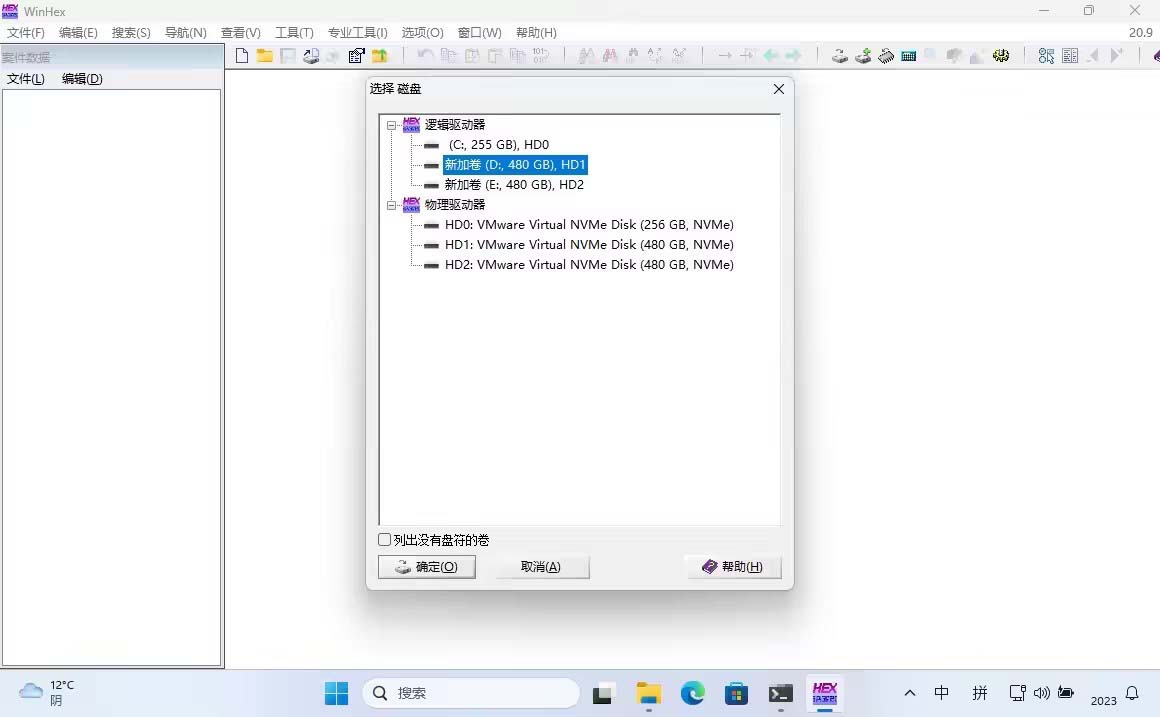1160x717 pixels.
Task: Click the Open RAM chip toolbar icon
Action: pyautogui.click(x=886, y=55)
